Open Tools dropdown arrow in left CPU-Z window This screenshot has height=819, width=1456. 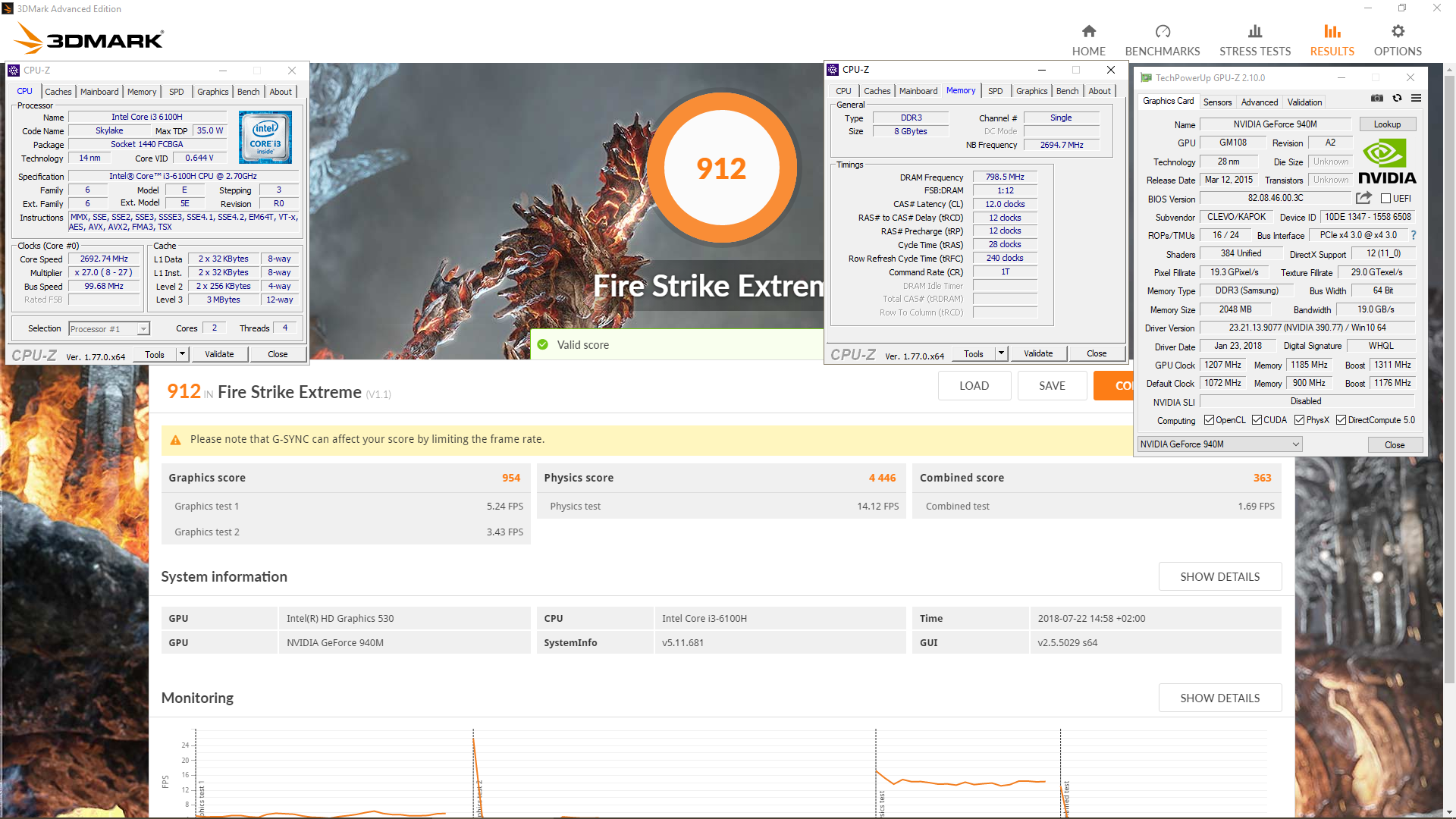tap(182, 354)
